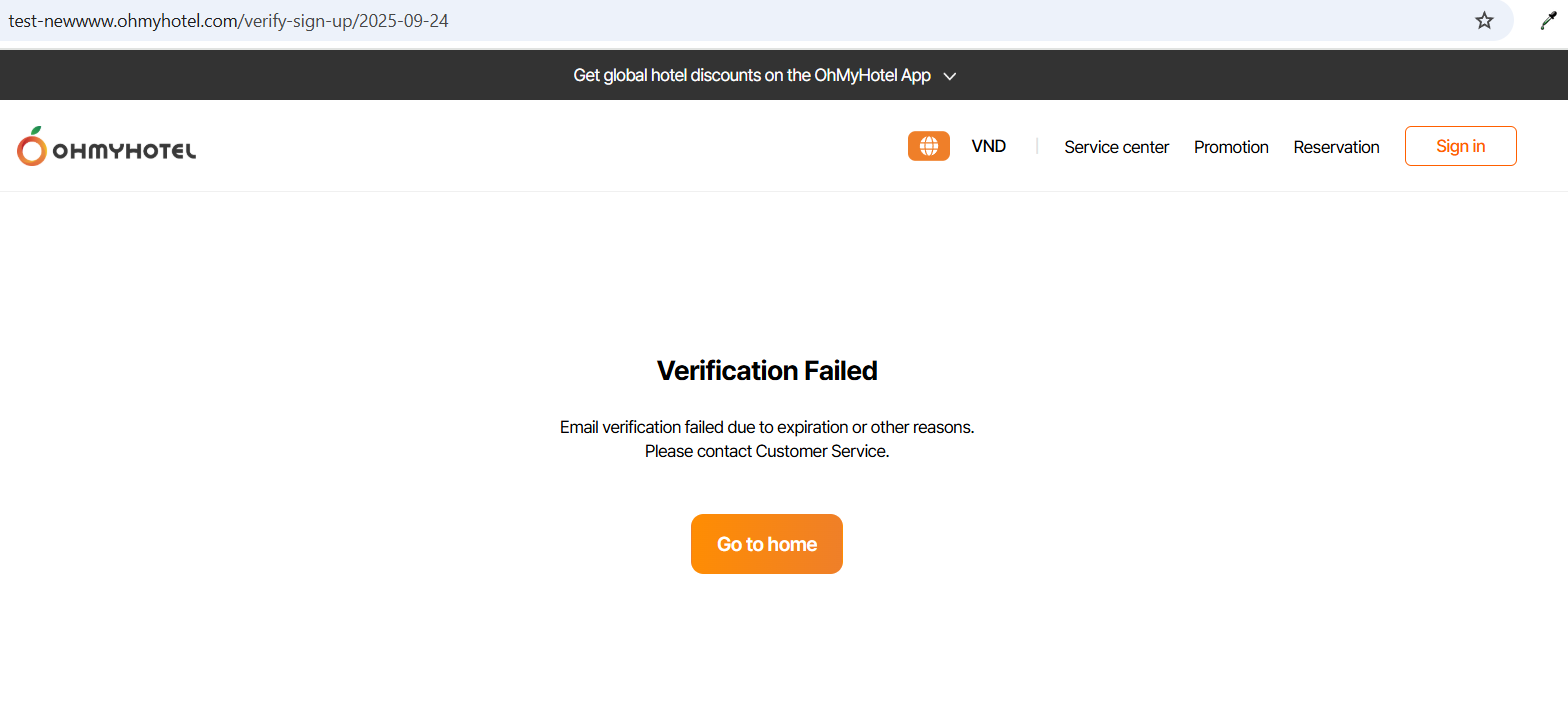This screenshot has height=709, width=1568.
Task: Open the Service center menu
Action: pyautogui.click(x=1116, y=147)
